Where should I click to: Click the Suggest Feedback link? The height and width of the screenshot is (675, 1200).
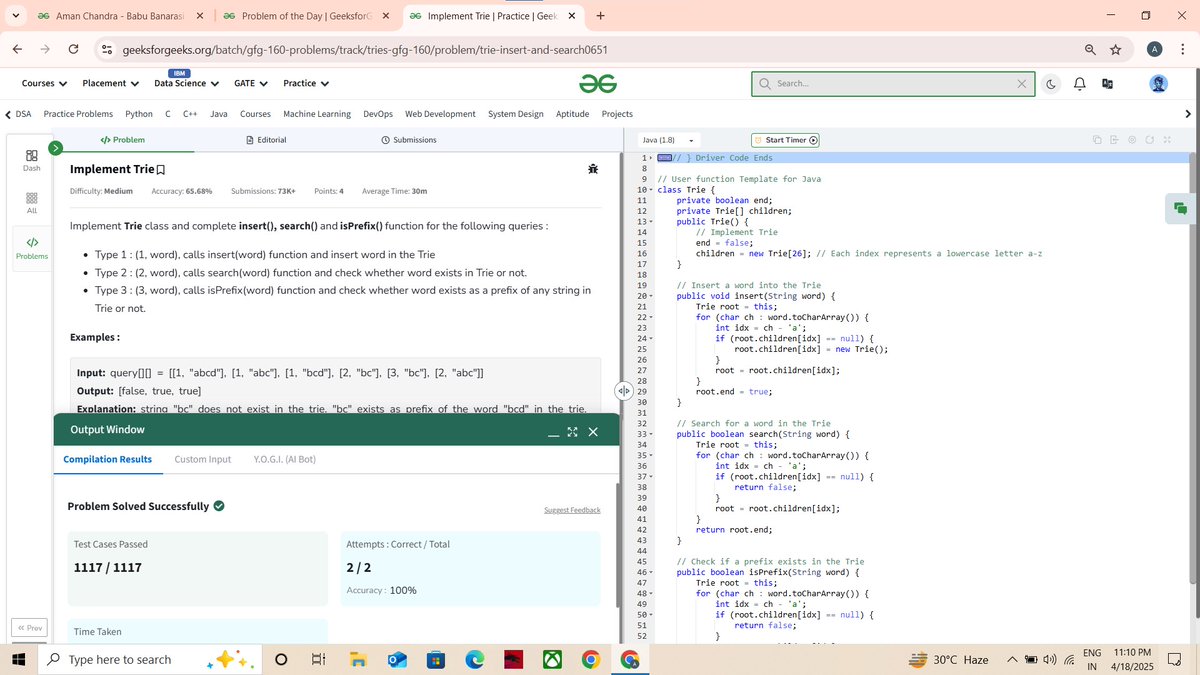point(572,510)
